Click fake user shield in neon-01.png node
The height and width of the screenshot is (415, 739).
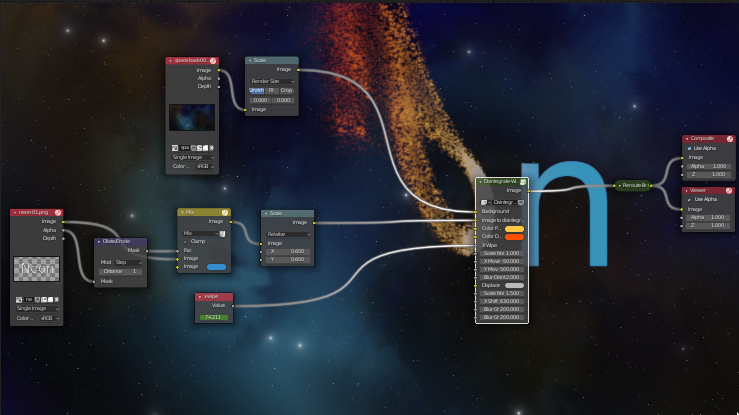37,300
